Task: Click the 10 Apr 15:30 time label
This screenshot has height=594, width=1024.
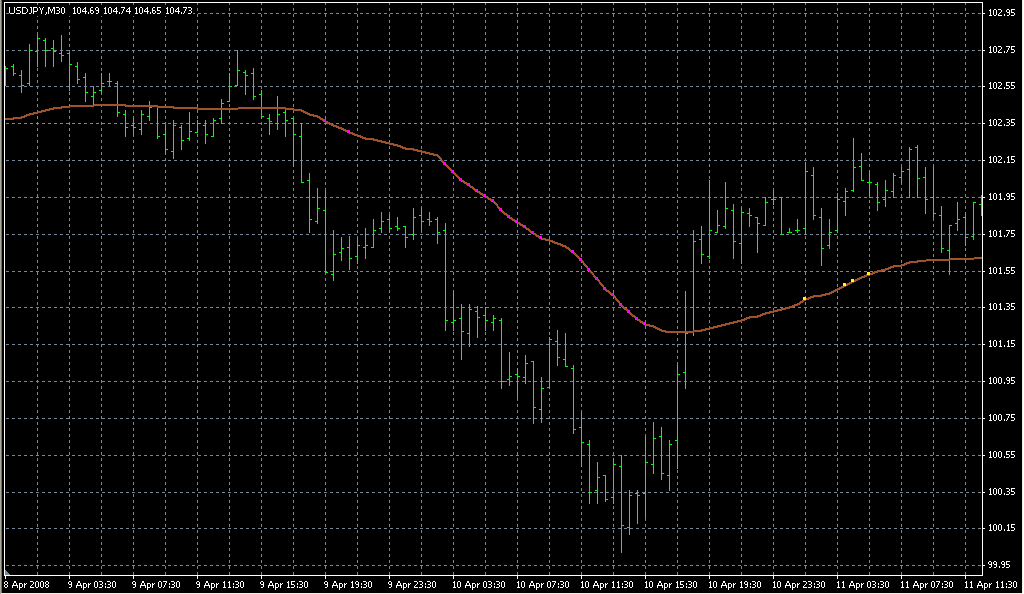Action: [x=670, y=584]
